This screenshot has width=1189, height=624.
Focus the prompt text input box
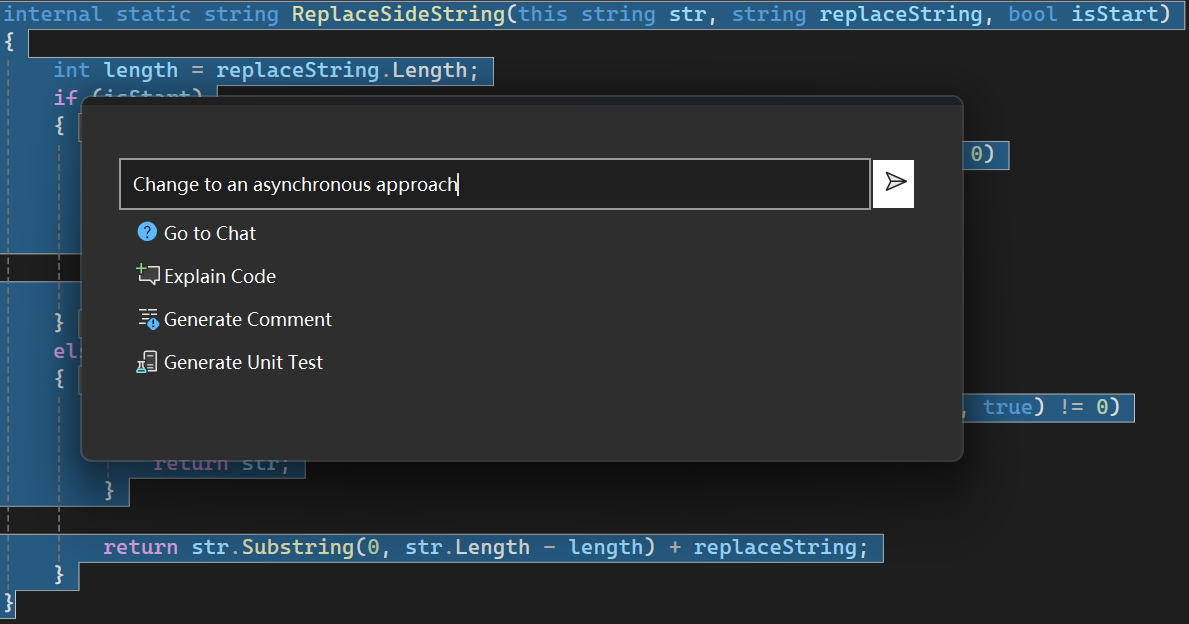click(x=494, y=184)
